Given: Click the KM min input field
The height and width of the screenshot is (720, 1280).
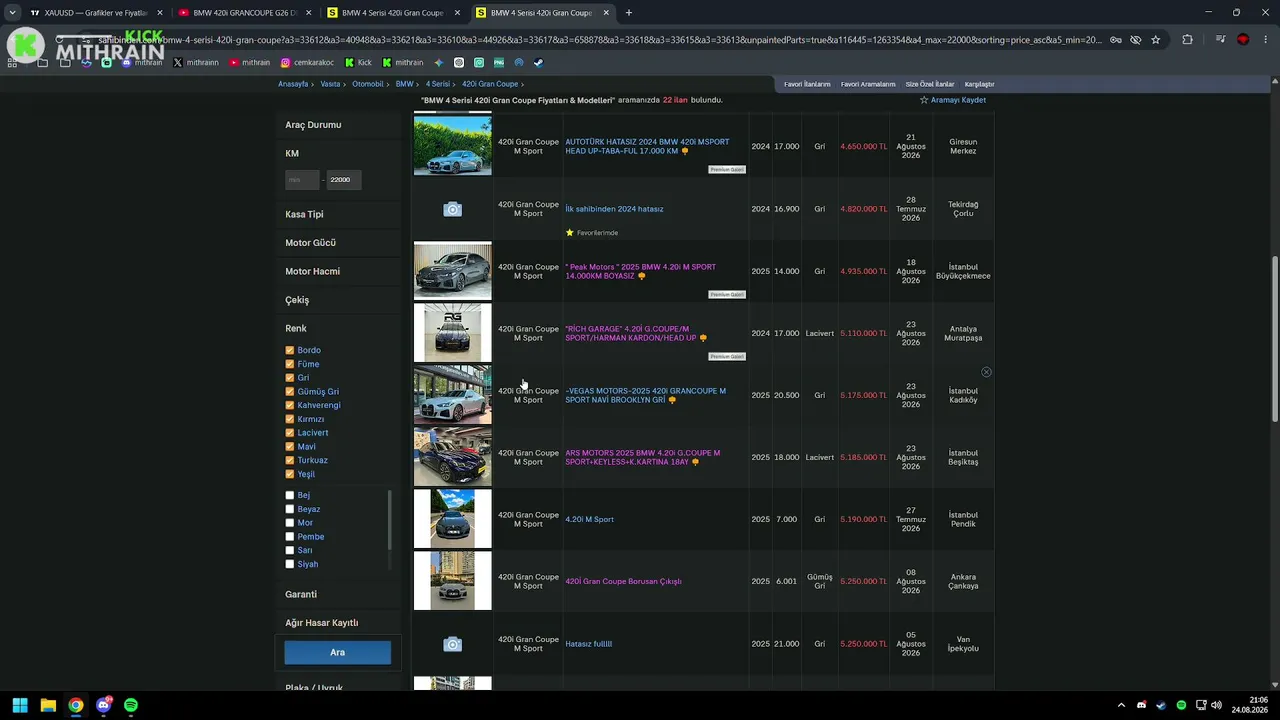Looking at the screenshot, I should point(302,180).
